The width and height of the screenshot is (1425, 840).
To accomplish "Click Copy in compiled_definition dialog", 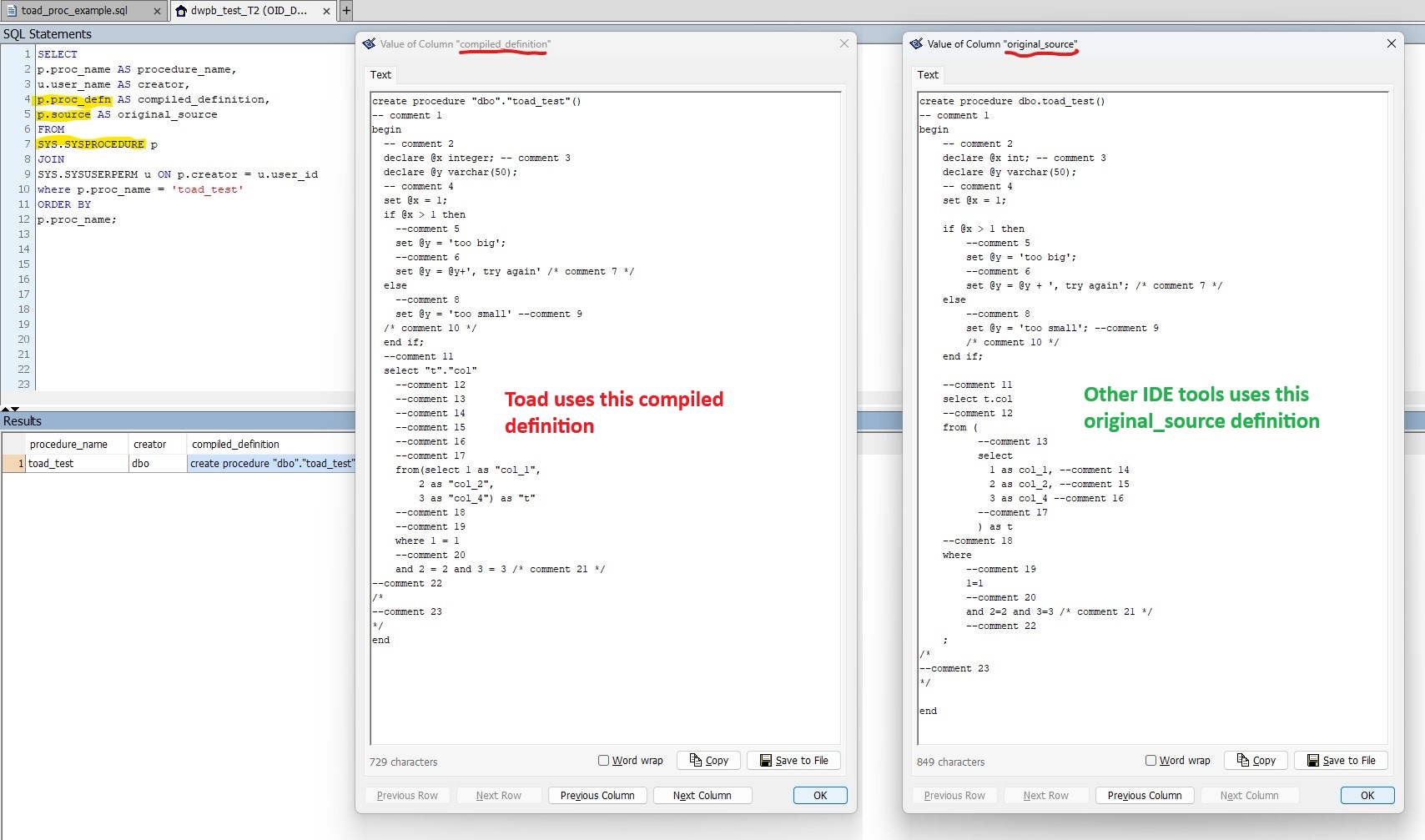I will 709,760.
